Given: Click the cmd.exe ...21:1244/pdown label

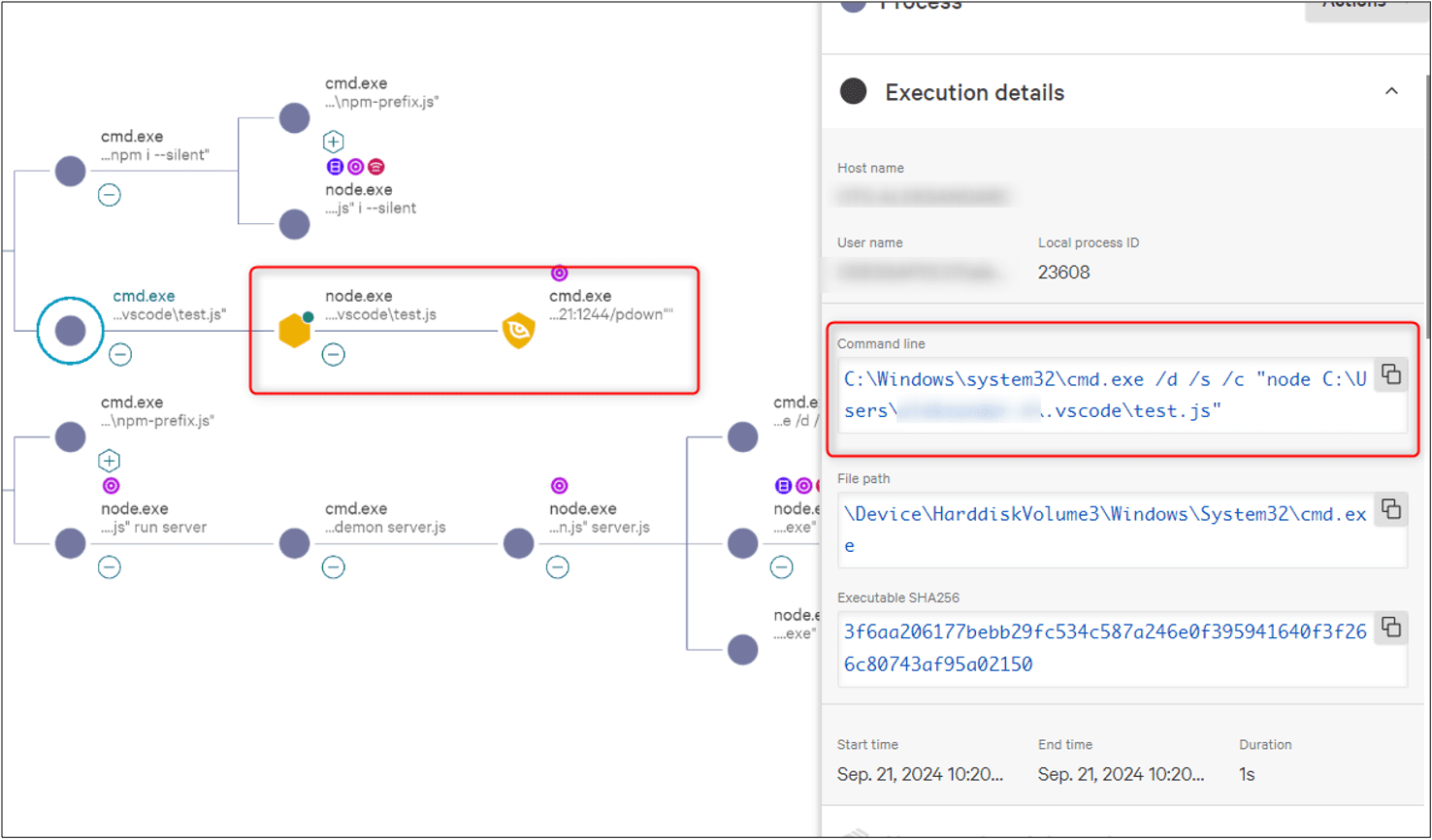Looking at the screenshot, I should (611, 305).
